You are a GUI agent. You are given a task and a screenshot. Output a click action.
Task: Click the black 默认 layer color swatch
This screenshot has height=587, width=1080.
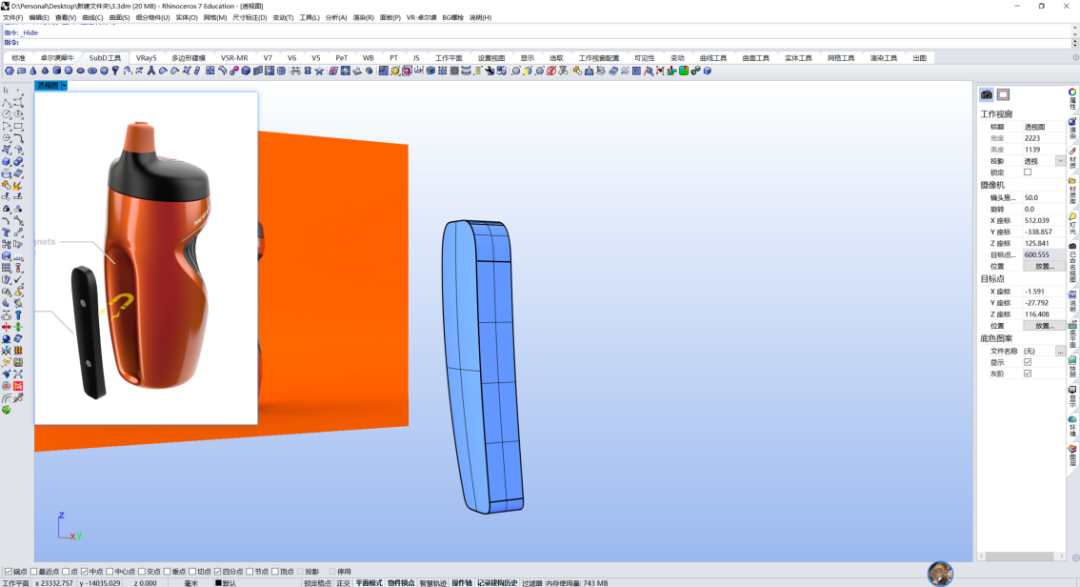pyautogui.click(x=218, y=583)
